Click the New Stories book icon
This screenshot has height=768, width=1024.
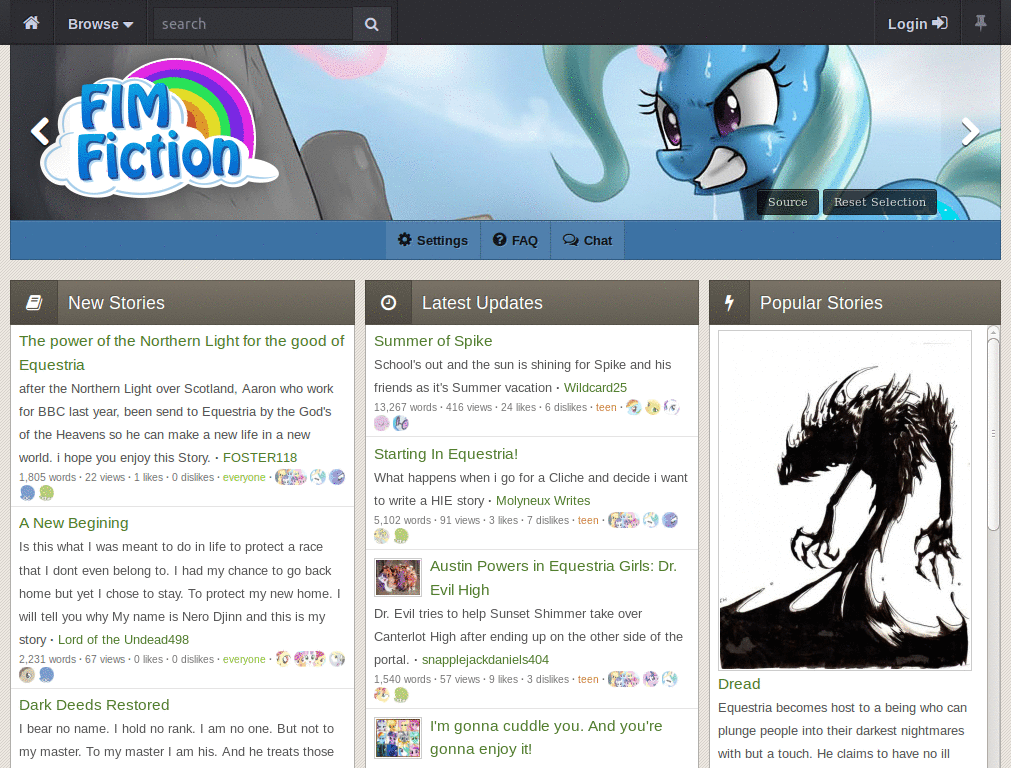(34, 302)
